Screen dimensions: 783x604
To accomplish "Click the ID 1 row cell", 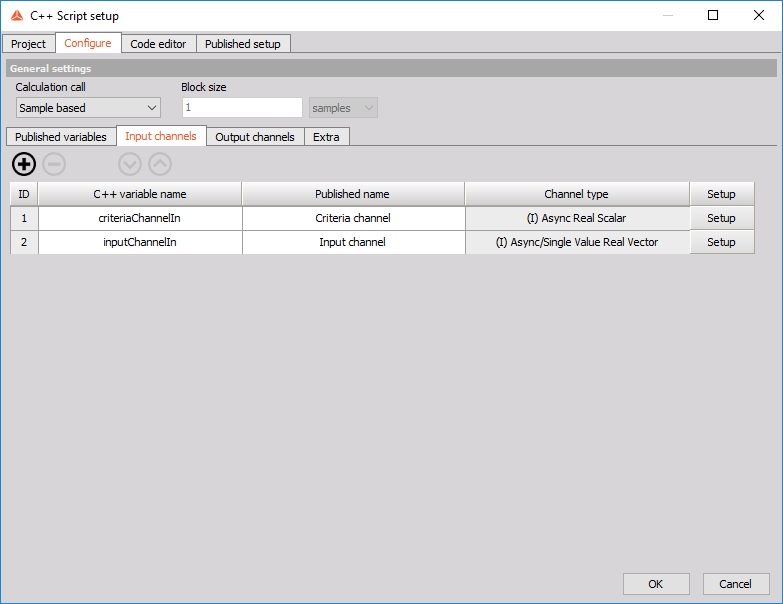I will [24, 218].
